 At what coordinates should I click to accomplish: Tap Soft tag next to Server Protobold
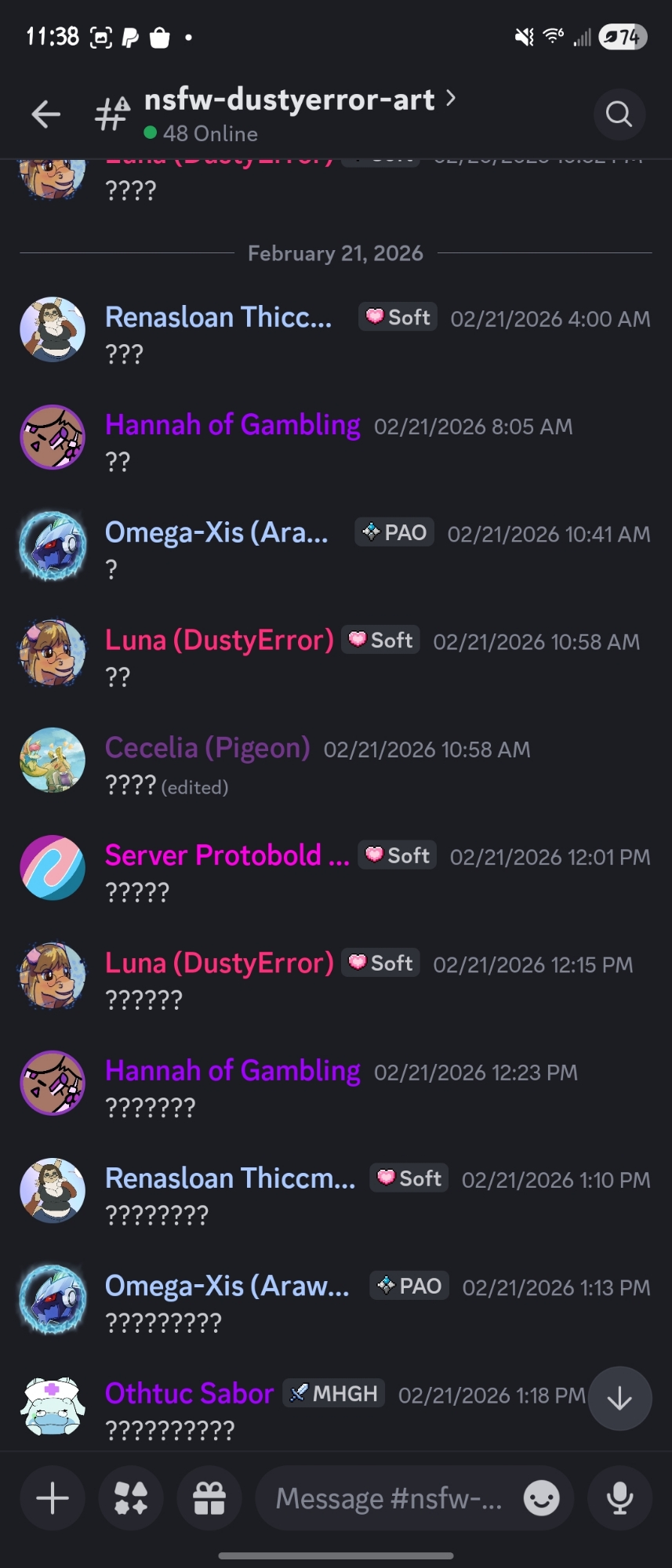[398, 855]
